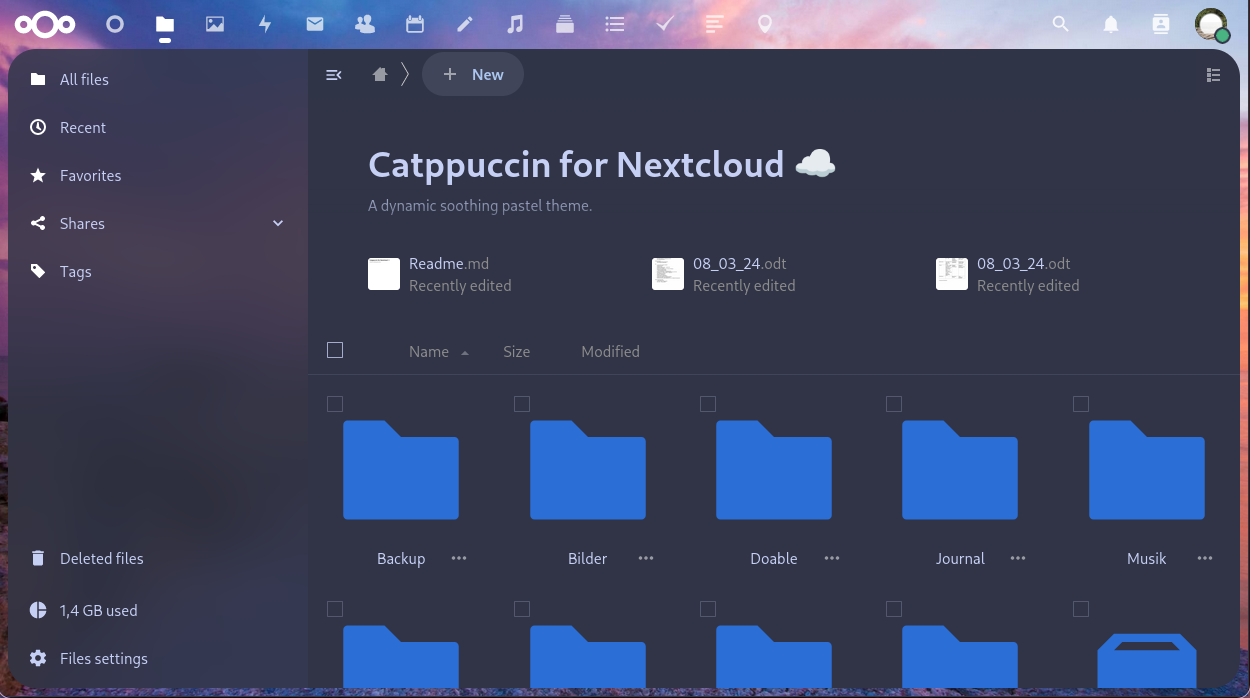Check the Musik folder checkbox
The image size is (1250, 698).
(1081, 404)
